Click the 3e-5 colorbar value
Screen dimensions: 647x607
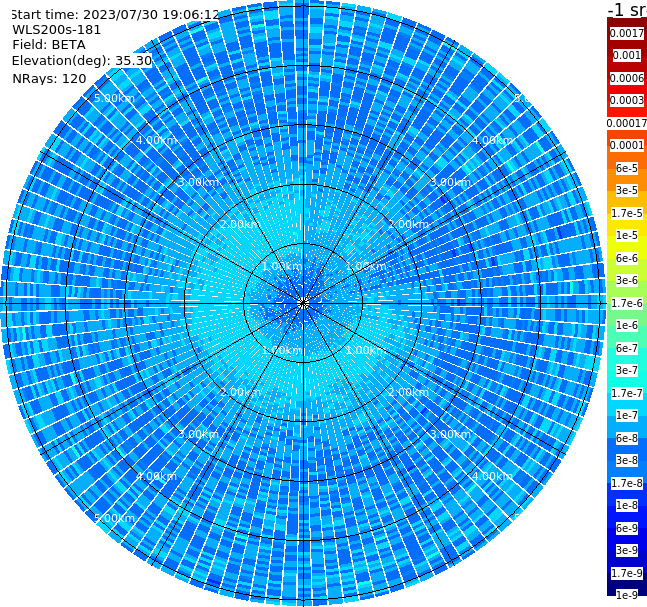(627, 190)
